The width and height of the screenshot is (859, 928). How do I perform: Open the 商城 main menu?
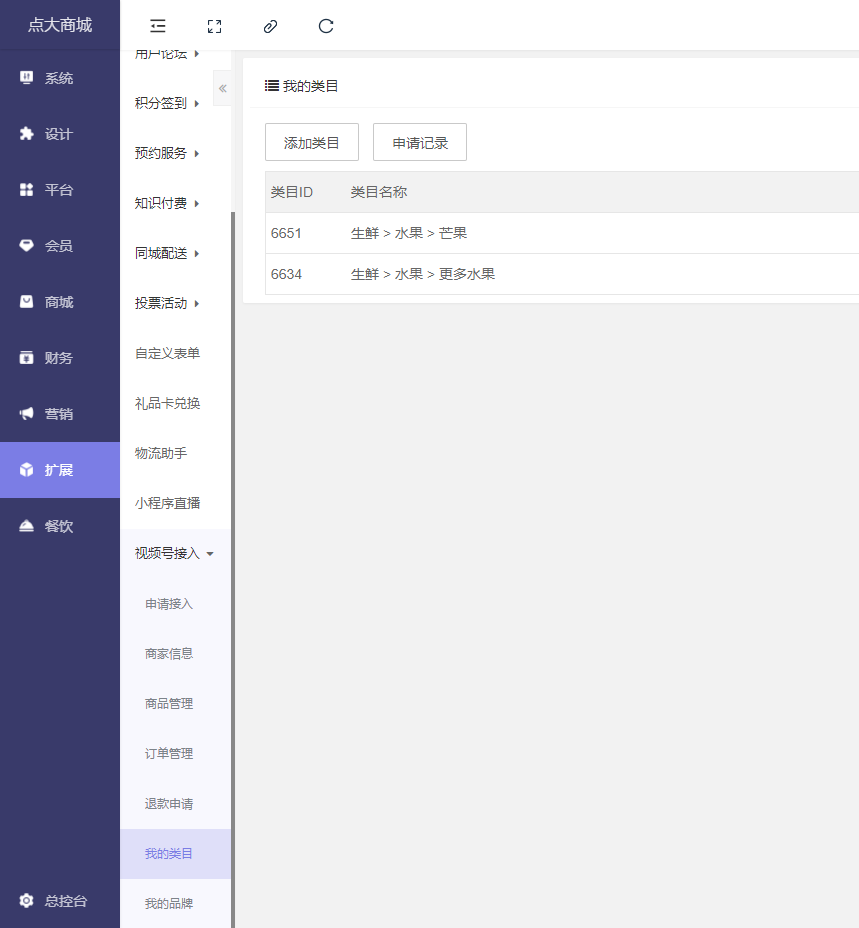60,302
